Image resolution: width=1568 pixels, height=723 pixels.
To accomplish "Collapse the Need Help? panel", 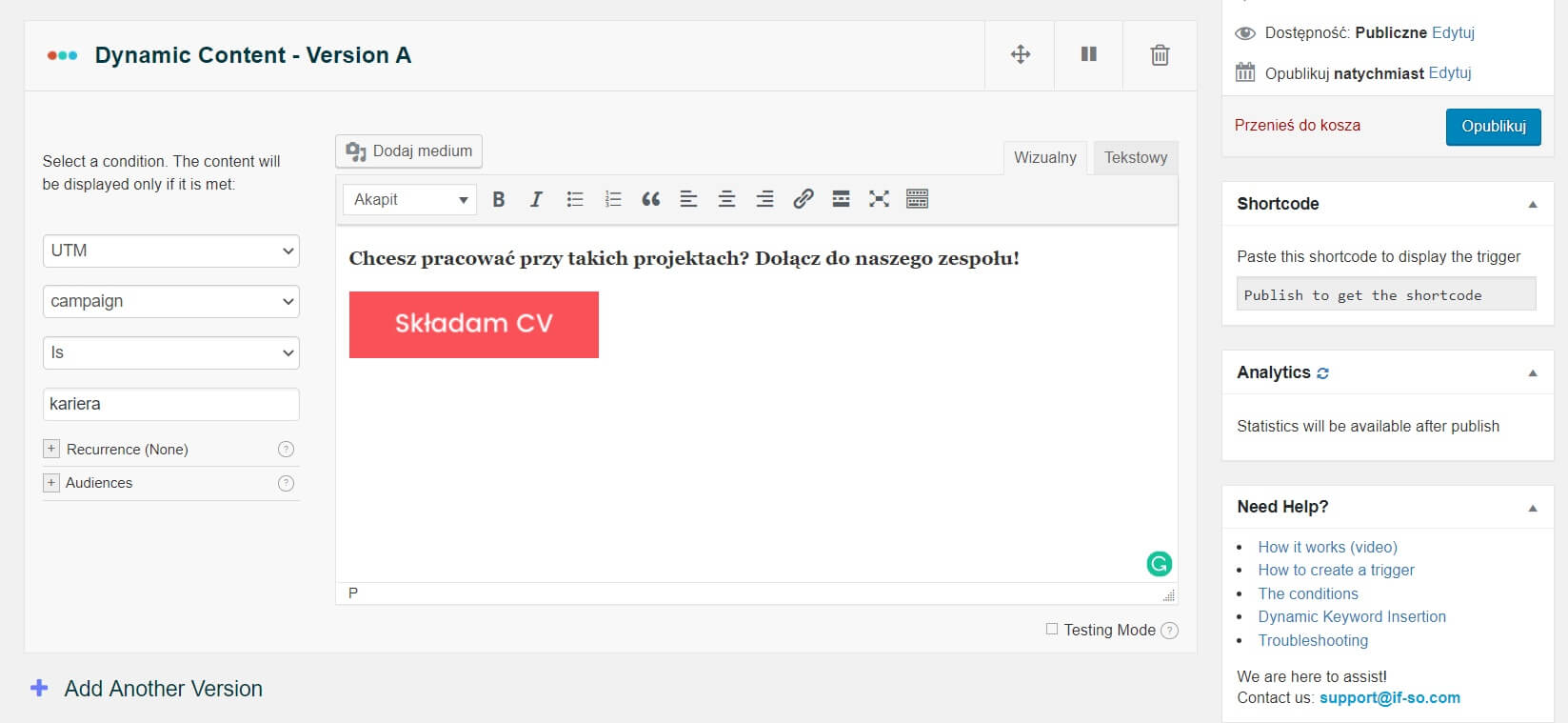I will [x=1533, y=508].
